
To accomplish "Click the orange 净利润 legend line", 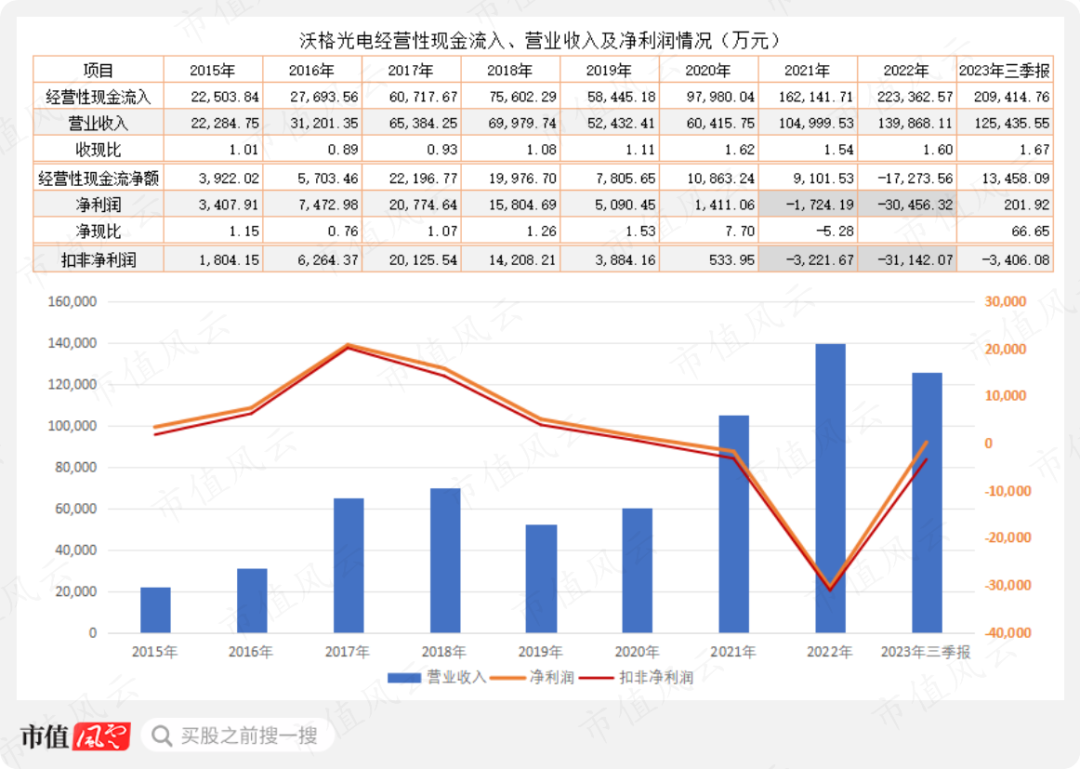I will 508,678.
